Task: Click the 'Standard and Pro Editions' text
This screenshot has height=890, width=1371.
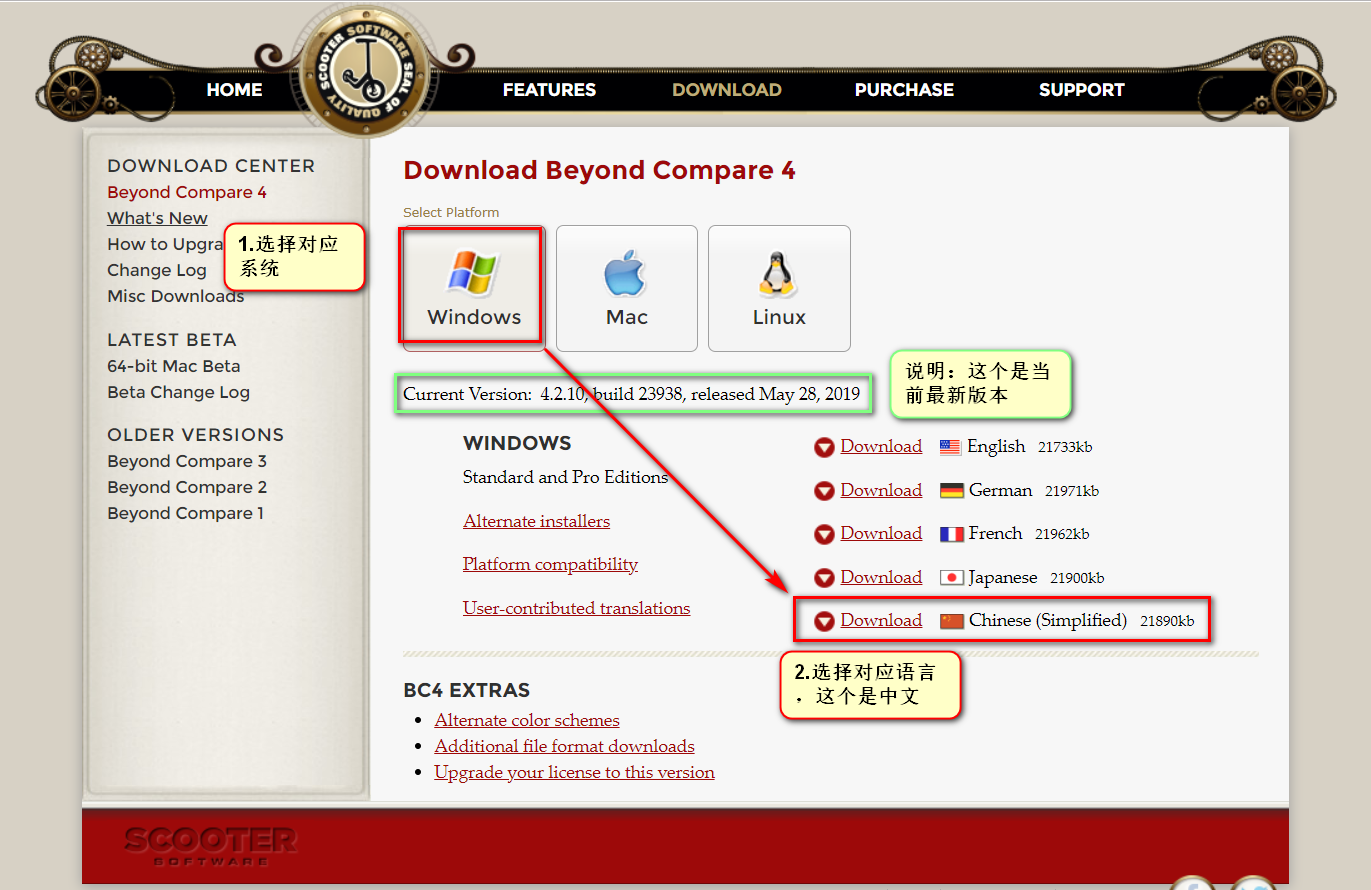Action: coord(565,477)
